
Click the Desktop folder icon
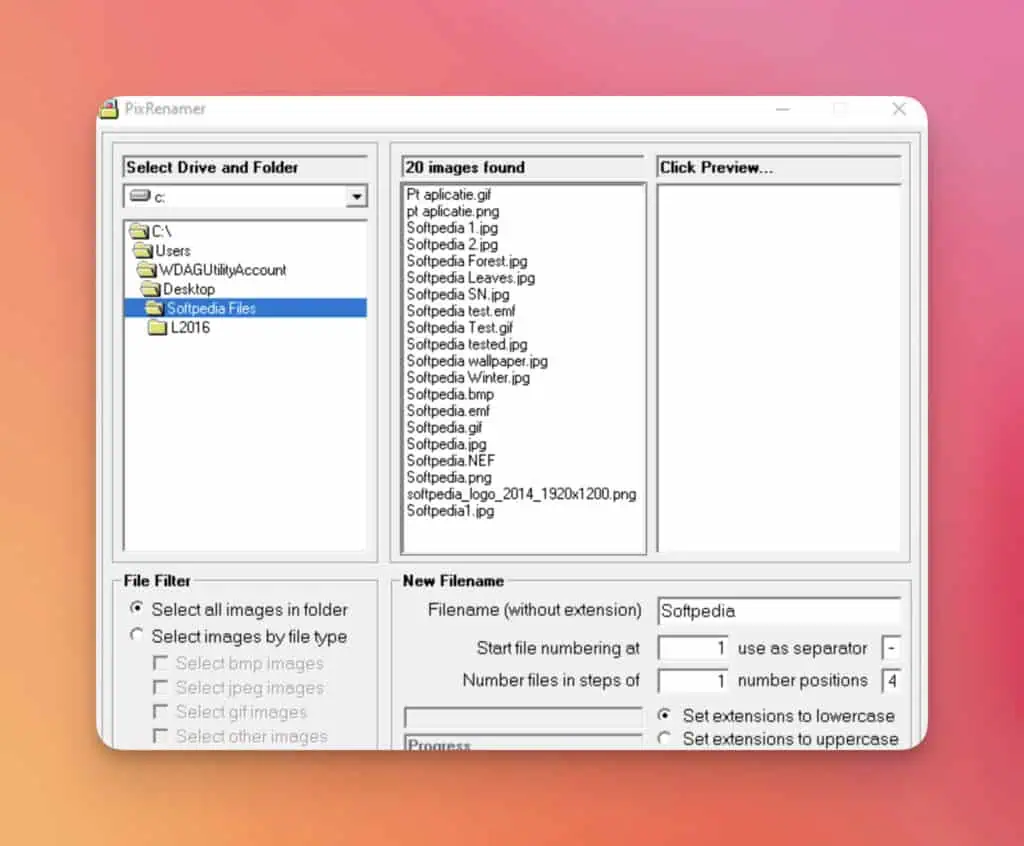(x=151, y=289)
